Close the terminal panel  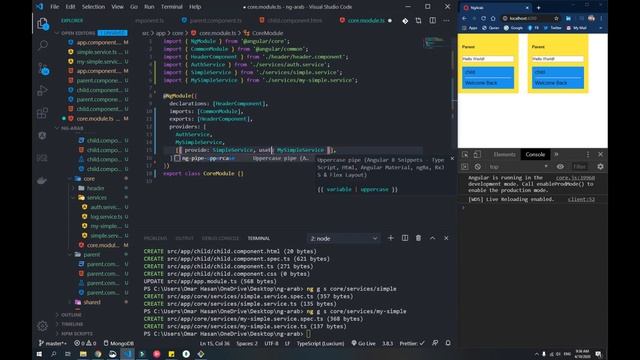click(x=446, y=238)
